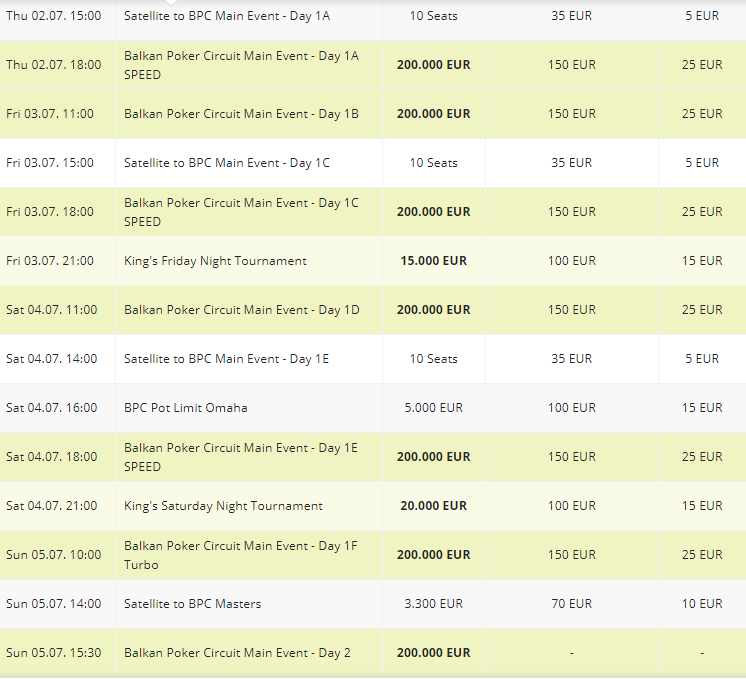Click '200.000 EUR' in the Day 1B row
This screenshot has height=679, width=746.
[x=433, y=114]
